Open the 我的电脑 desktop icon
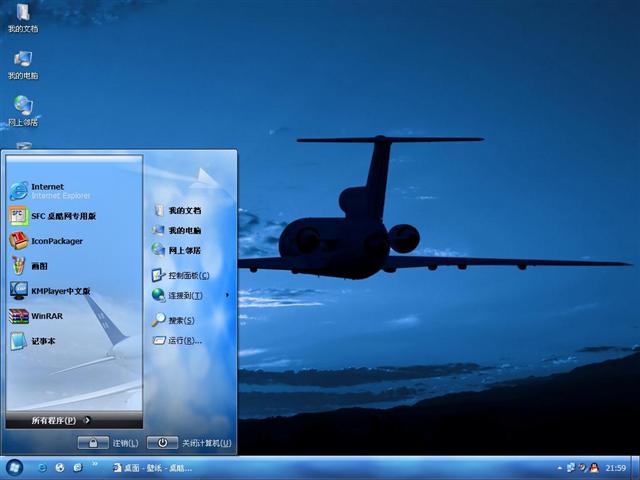Viewport: 640px width, 480px height. [x=23, y=65]
